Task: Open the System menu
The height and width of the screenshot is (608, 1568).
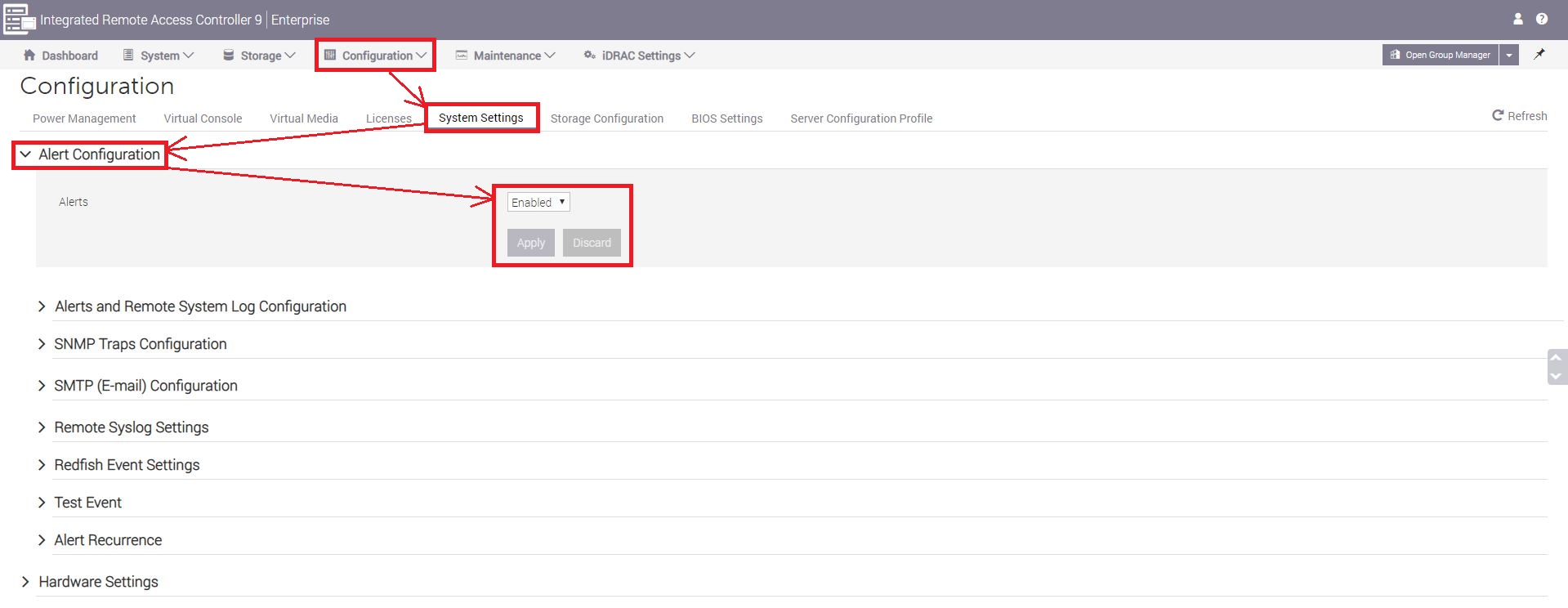Action: (159, 56)
